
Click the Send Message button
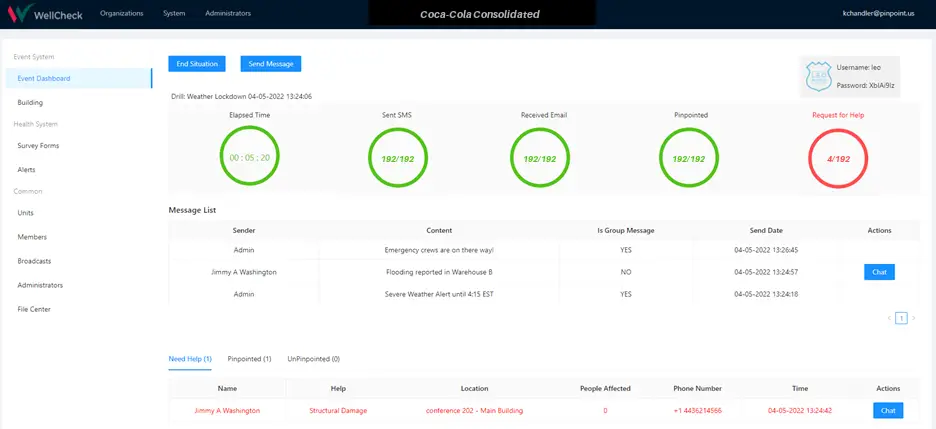(271, 64)
